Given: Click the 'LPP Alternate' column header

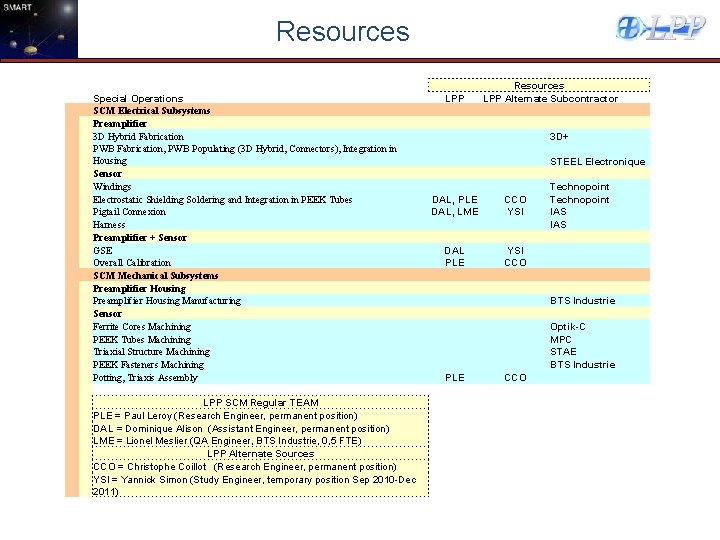Looking at the screenshot, I should pos(515,98).
